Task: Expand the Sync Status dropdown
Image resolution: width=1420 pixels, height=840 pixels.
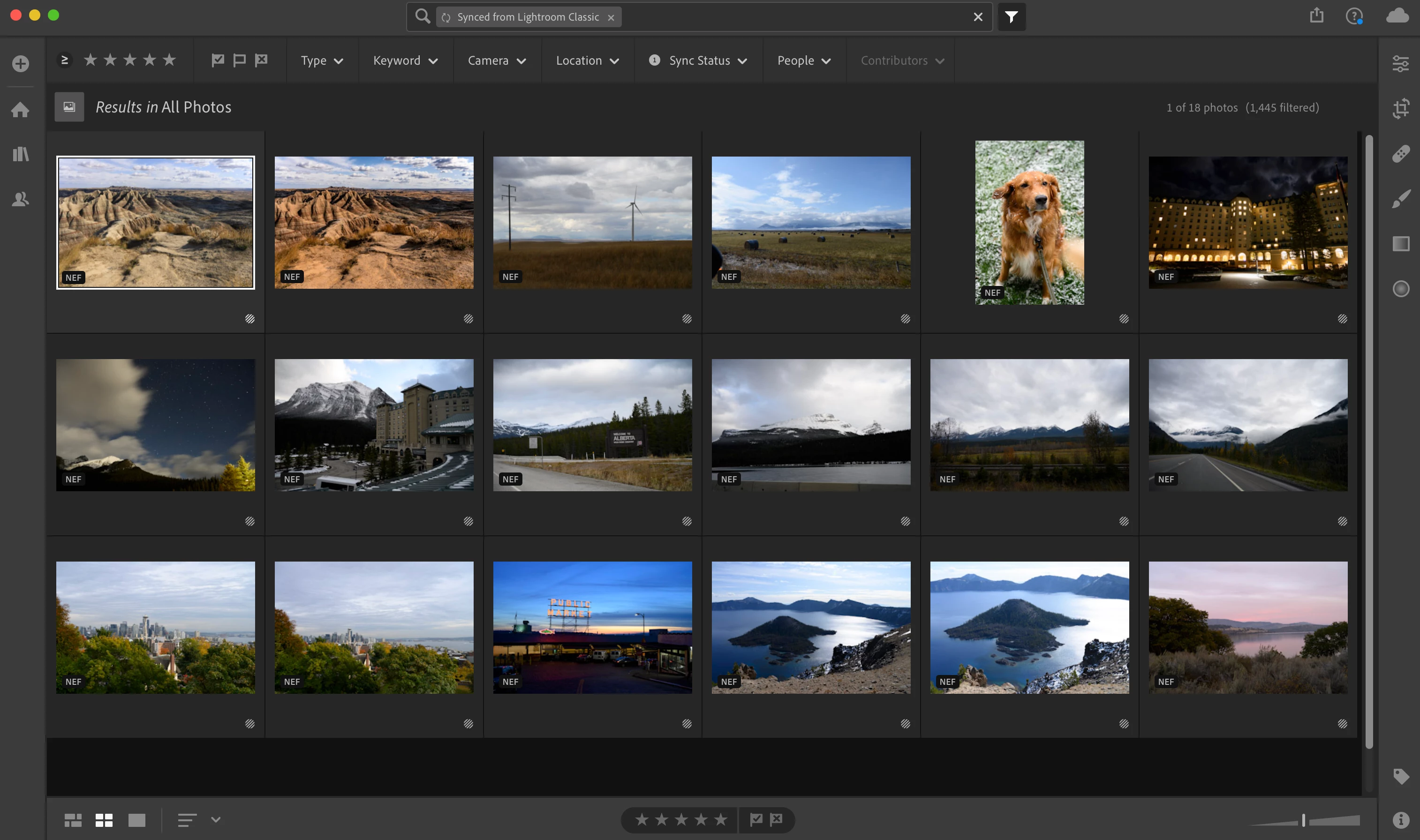Action: pos(699,60)
